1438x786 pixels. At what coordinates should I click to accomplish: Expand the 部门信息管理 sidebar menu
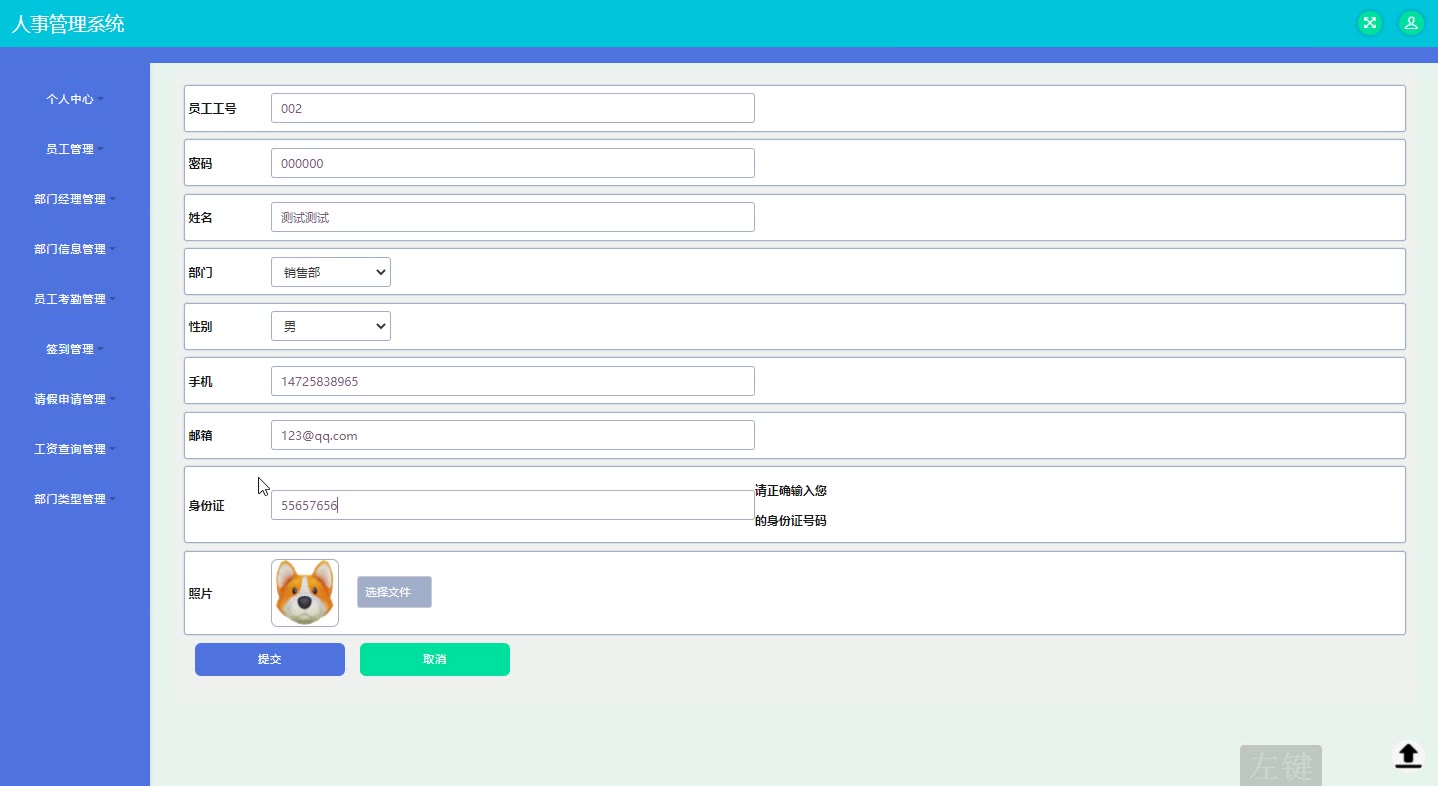(x=75, y=249)
